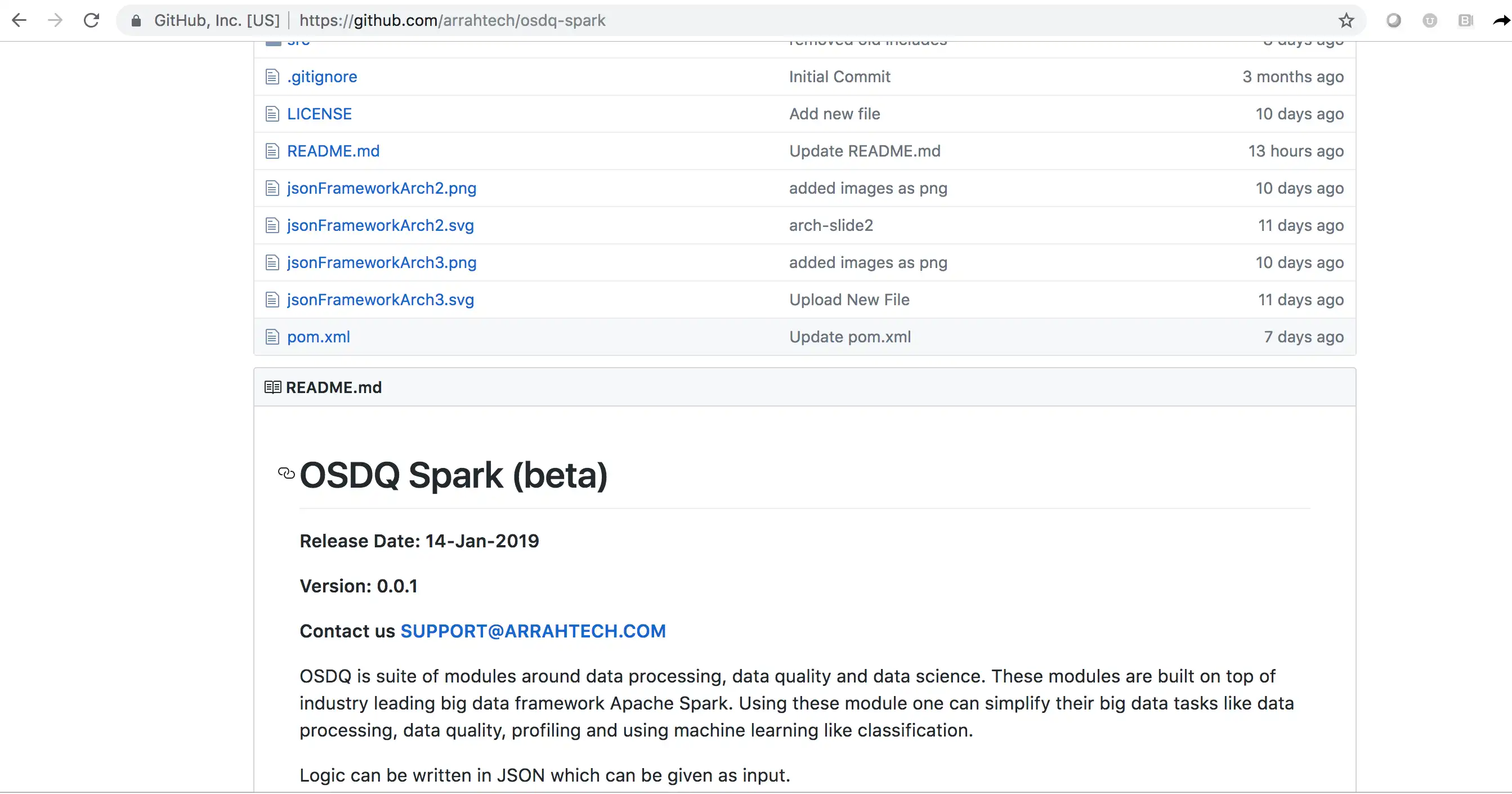This screenshot has height=794, width=1512.
Task: Click the gray circle extension icon
Action: point(1393,21)
